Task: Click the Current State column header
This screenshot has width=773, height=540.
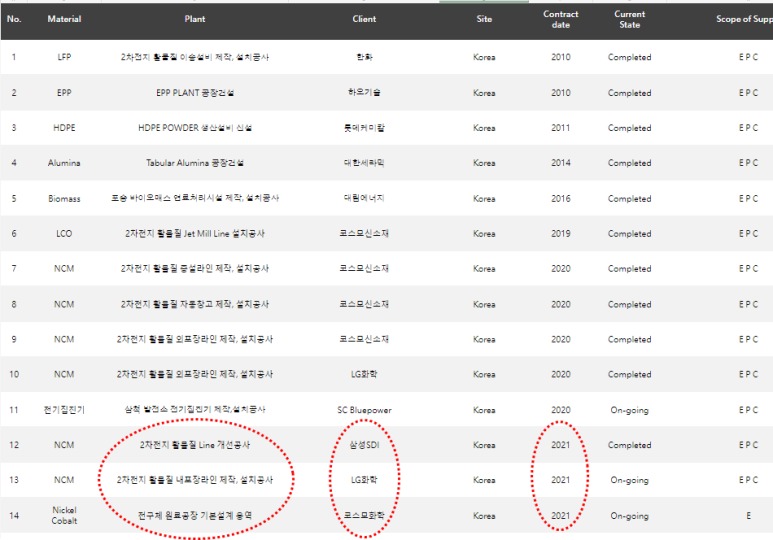Action: pos(630,19)
